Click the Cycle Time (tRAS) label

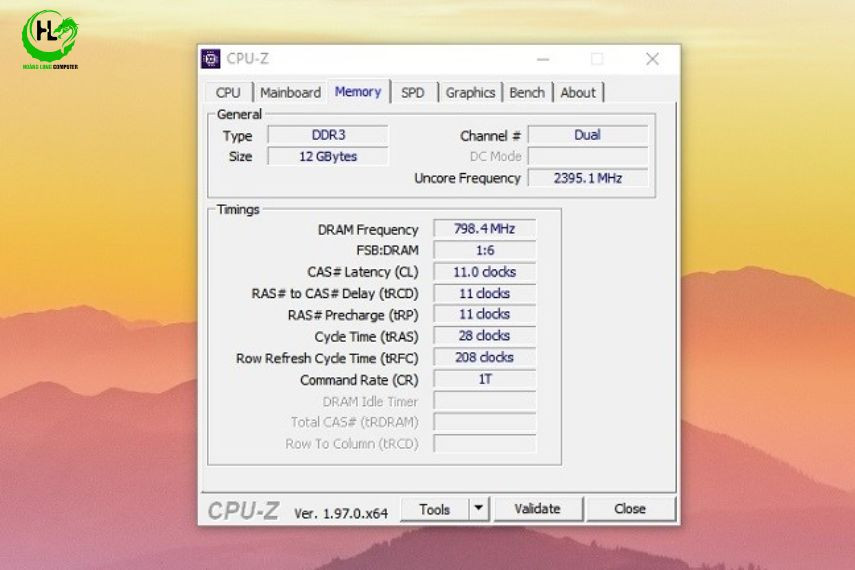366,337
